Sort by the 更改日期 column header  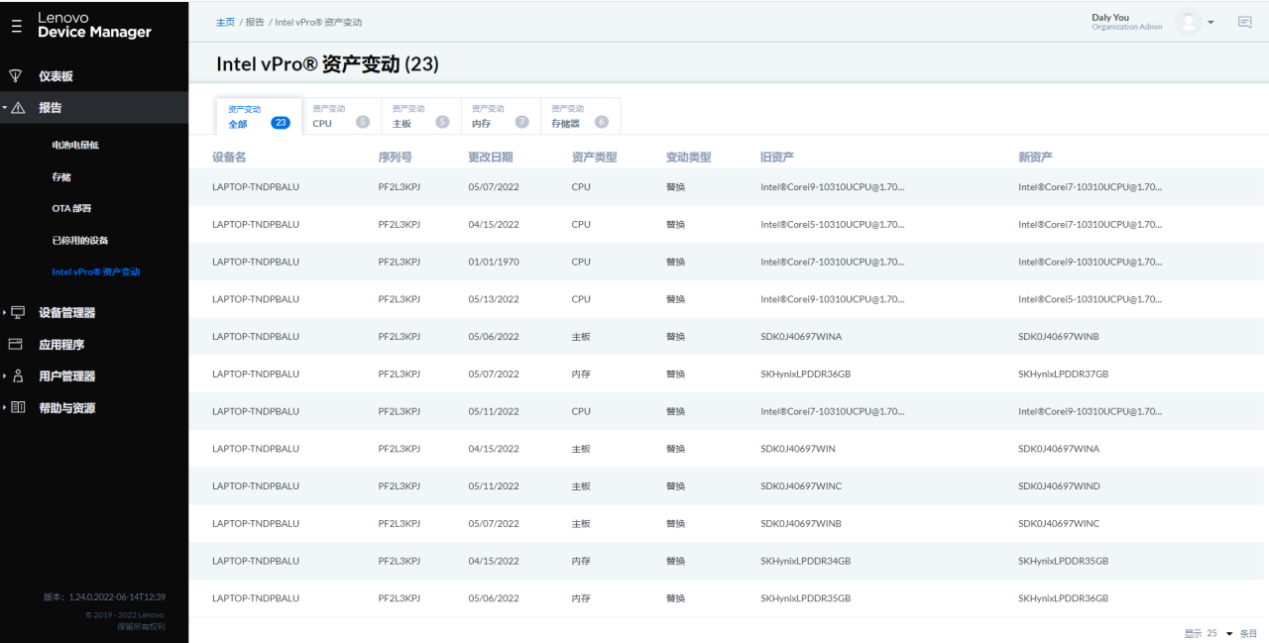490,157
